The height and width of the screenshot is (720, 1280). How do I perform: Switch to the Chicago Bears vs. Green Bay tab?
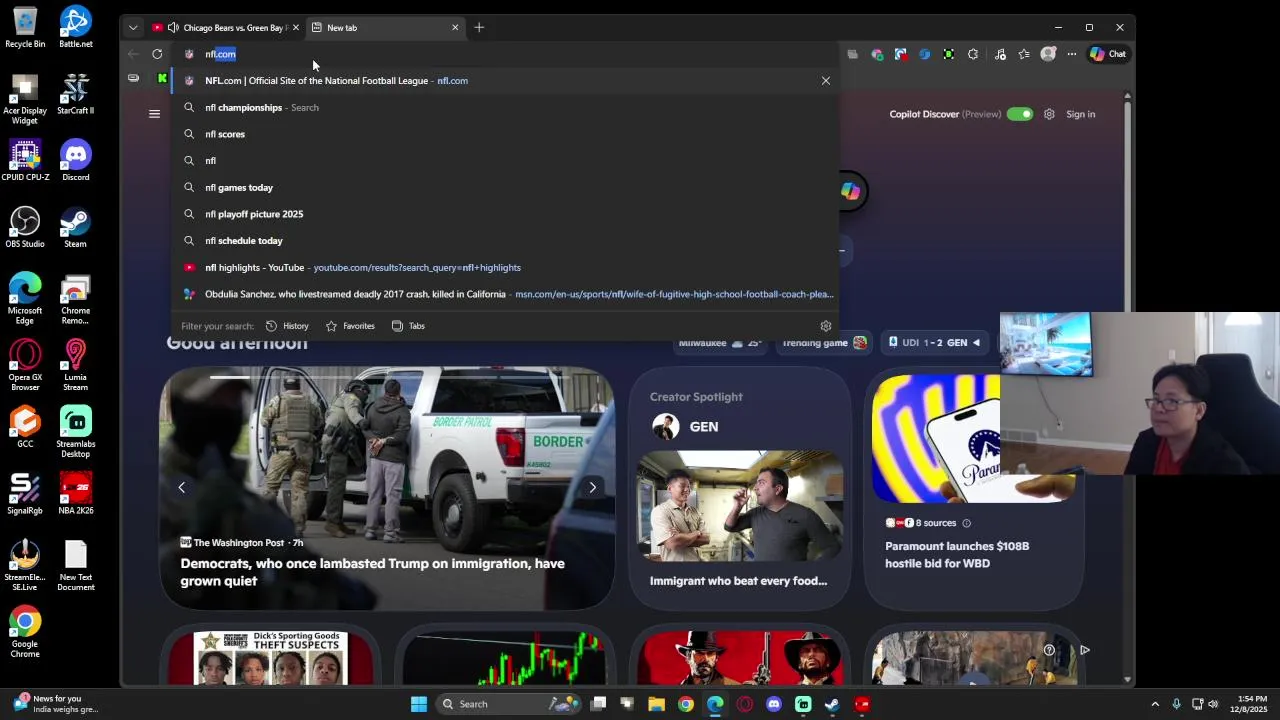(x=226, y=27)
